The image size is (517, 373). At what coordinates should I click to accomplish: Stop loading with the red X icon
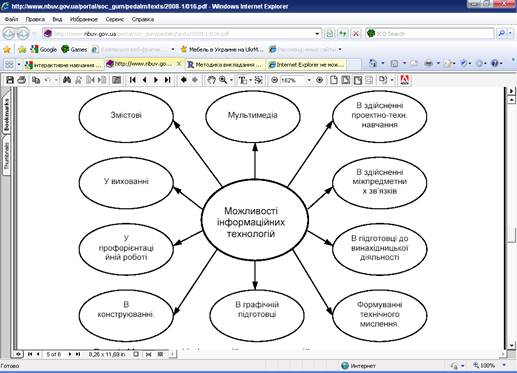(356, 34)
